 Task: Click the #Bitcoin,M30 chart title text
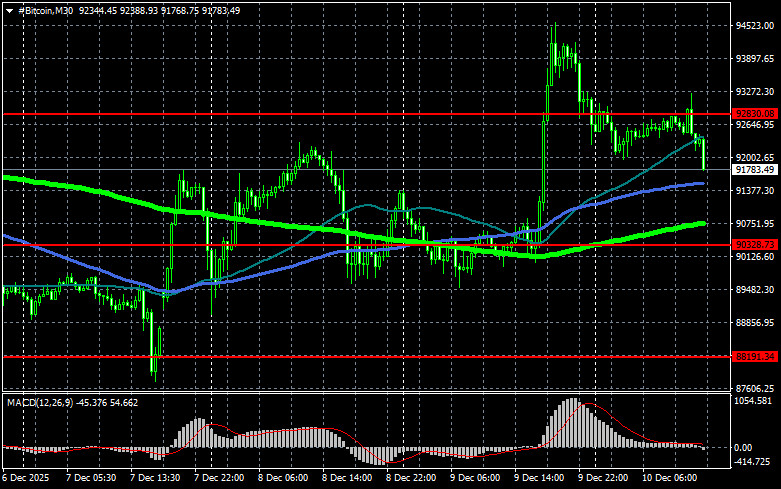click(x=45, y=10)
